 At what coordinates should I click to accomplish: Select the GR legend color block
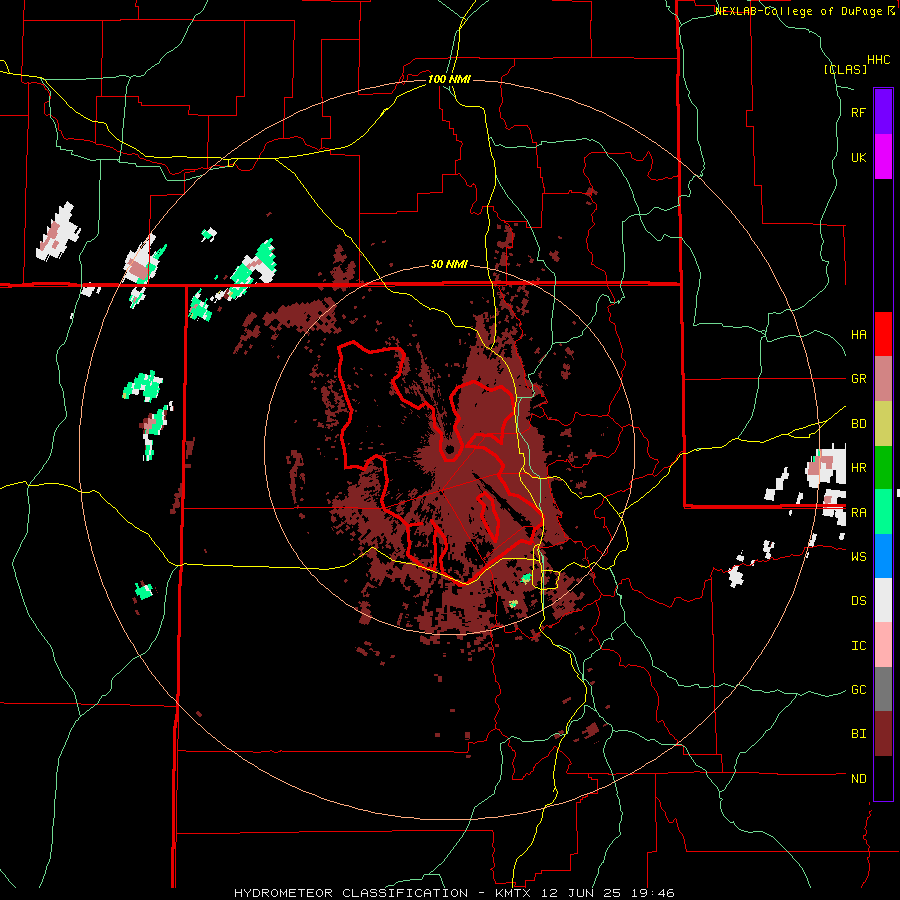pos(883,378)
